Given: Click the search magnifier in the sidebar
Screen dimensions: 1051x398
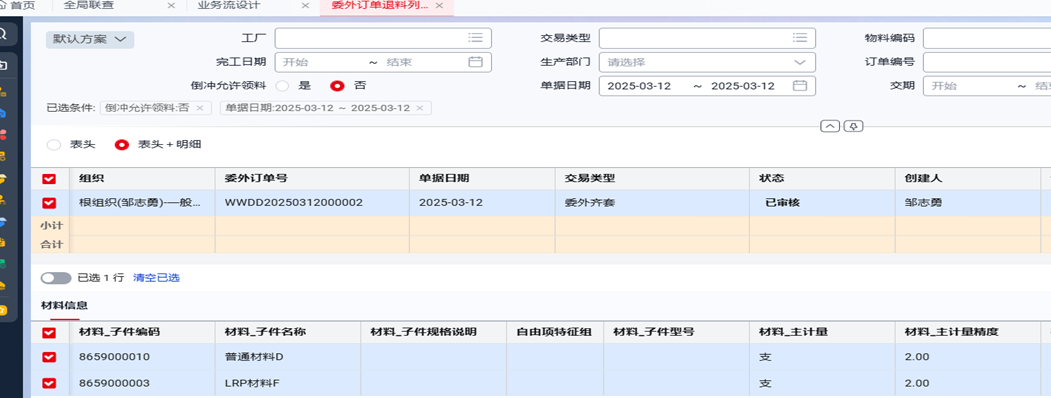Looking at the screenshot, I should coord(3,34).
